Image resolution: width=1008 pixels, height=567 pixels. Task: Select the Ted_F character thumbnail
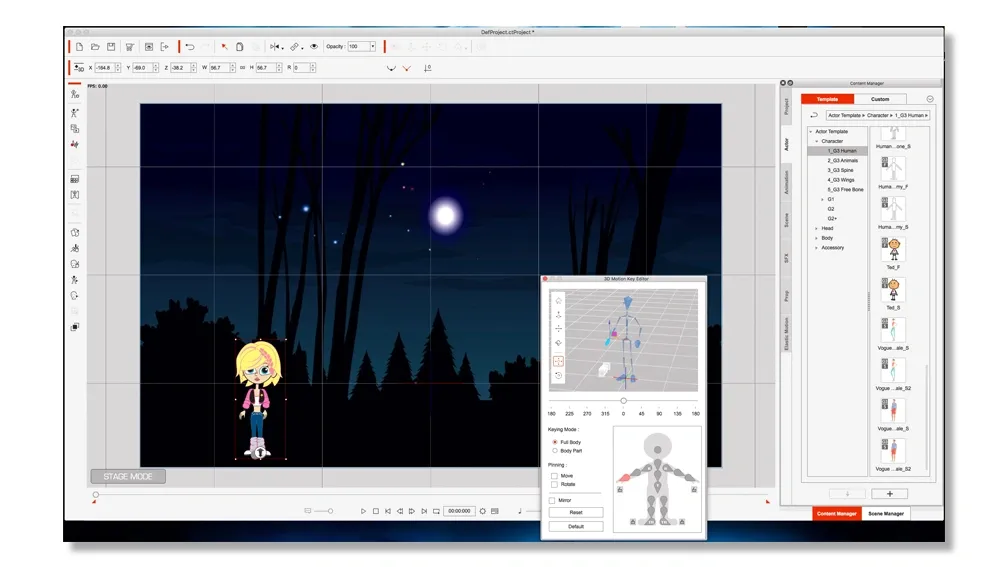893,249
